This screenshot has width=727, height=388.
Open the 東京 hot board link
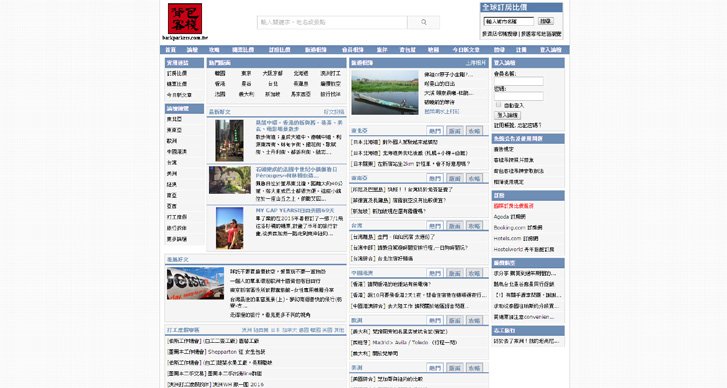point(246,73)
